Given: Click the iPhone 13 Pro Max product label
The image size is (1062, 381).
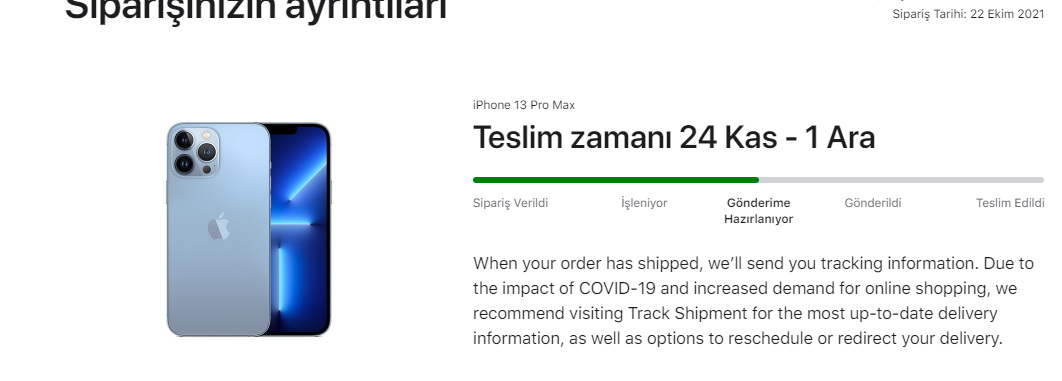Looking at the screenshot, I should (x=524, y=105).
